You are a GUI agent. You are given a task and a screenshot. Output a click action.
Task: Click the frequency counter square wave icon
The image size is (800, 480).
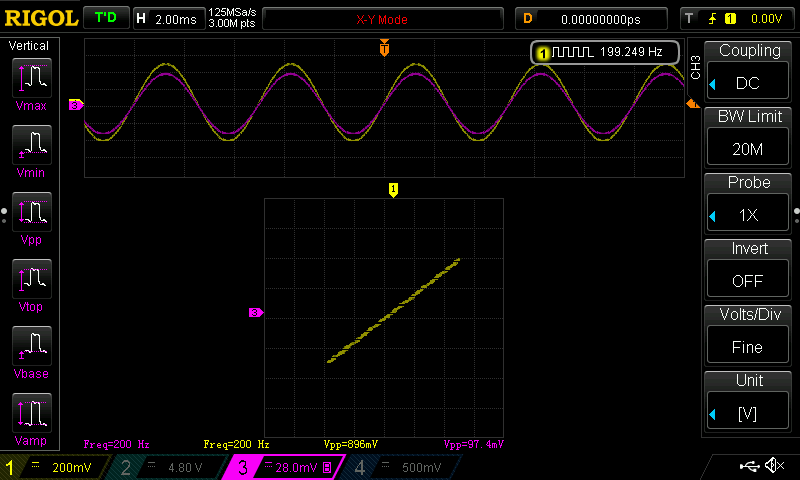tap(572, 52)
